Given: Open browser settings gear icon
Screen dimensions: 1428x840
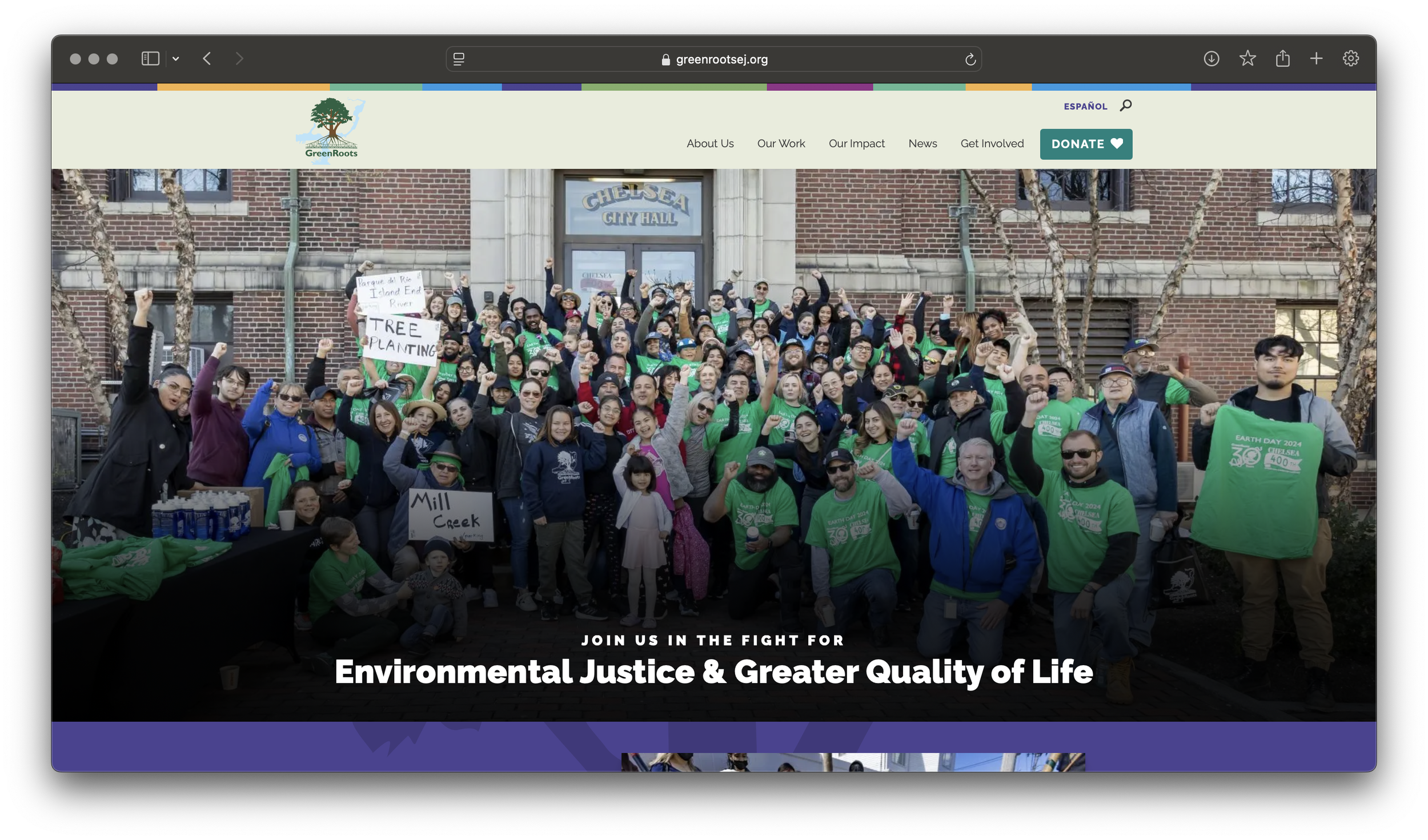Looking at the screenshot, I should tap(1350, 59).
